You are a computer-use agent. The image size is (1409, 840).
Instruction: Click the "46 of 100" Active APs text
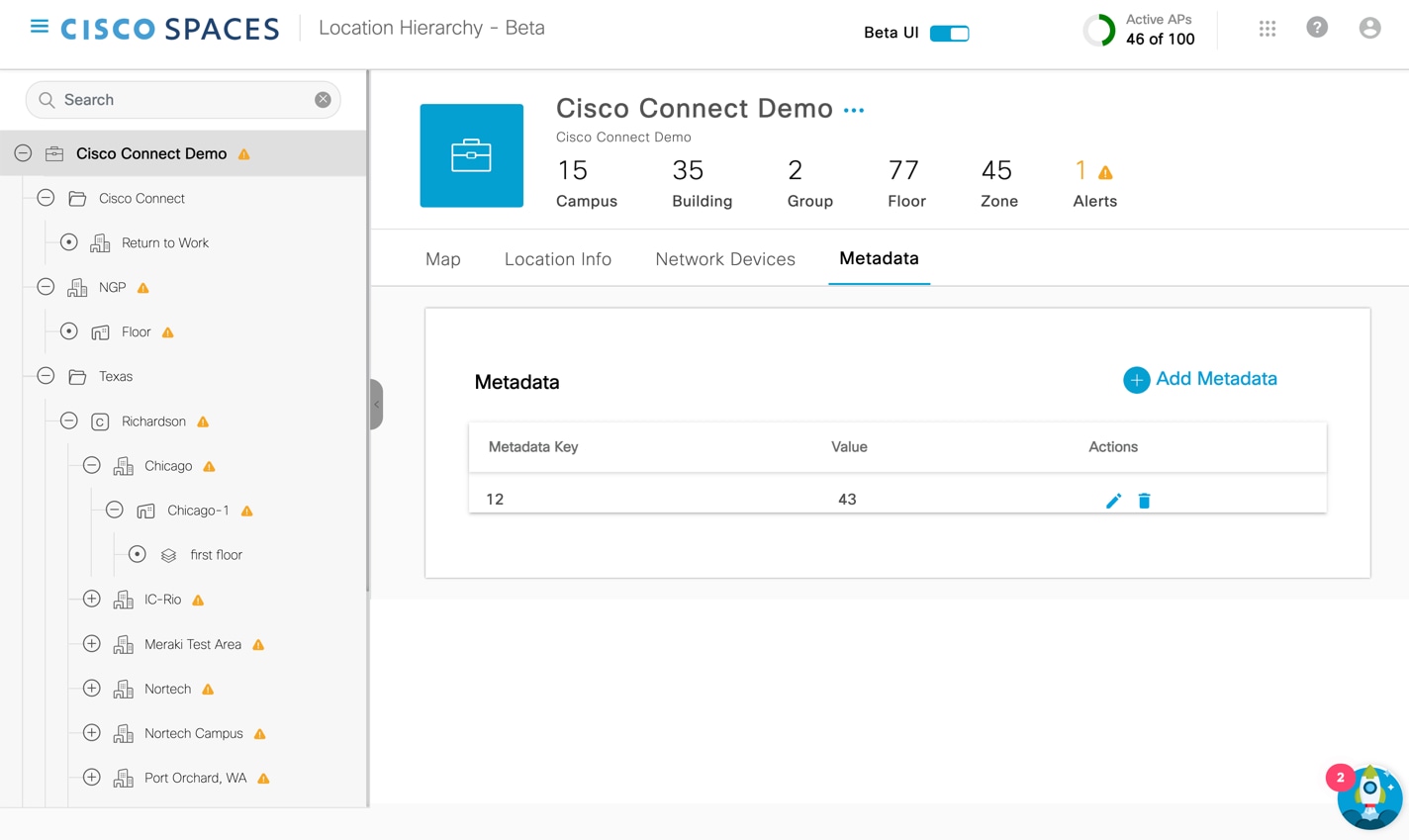[1160, 39]
